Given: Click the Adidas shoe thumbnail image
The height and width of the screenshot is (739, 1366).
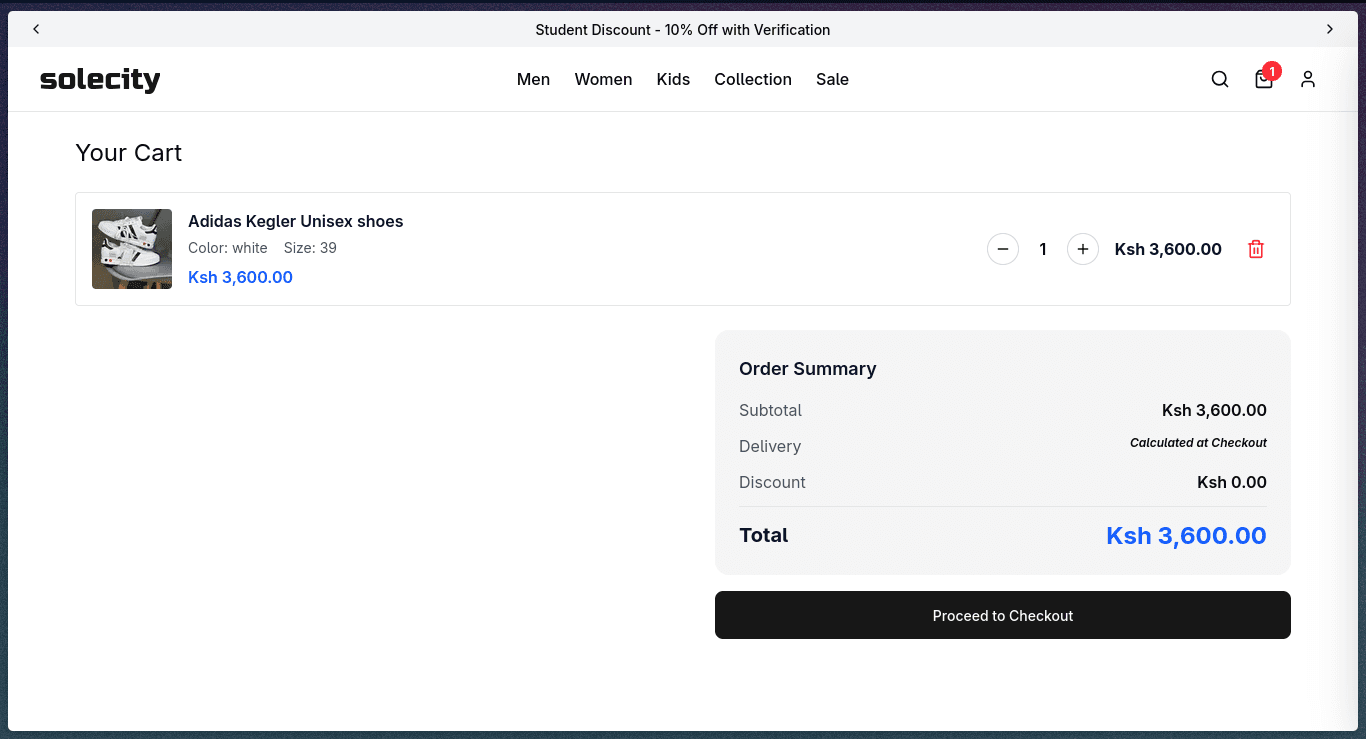Looking at the screenshot, I should click(x=132, y=249).
